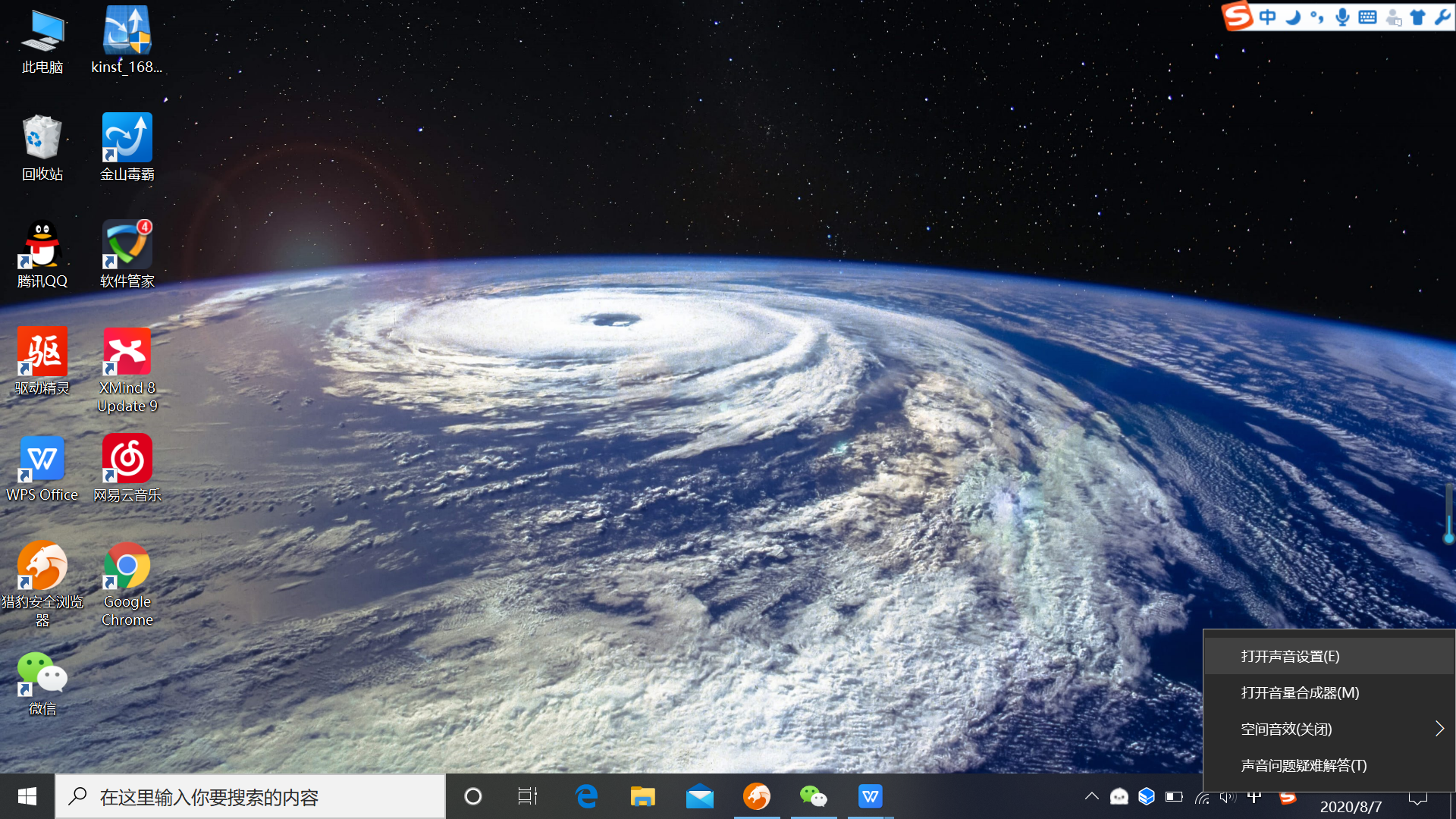Select the 金山毒霸 desktop icon

[x=127, y=147]
